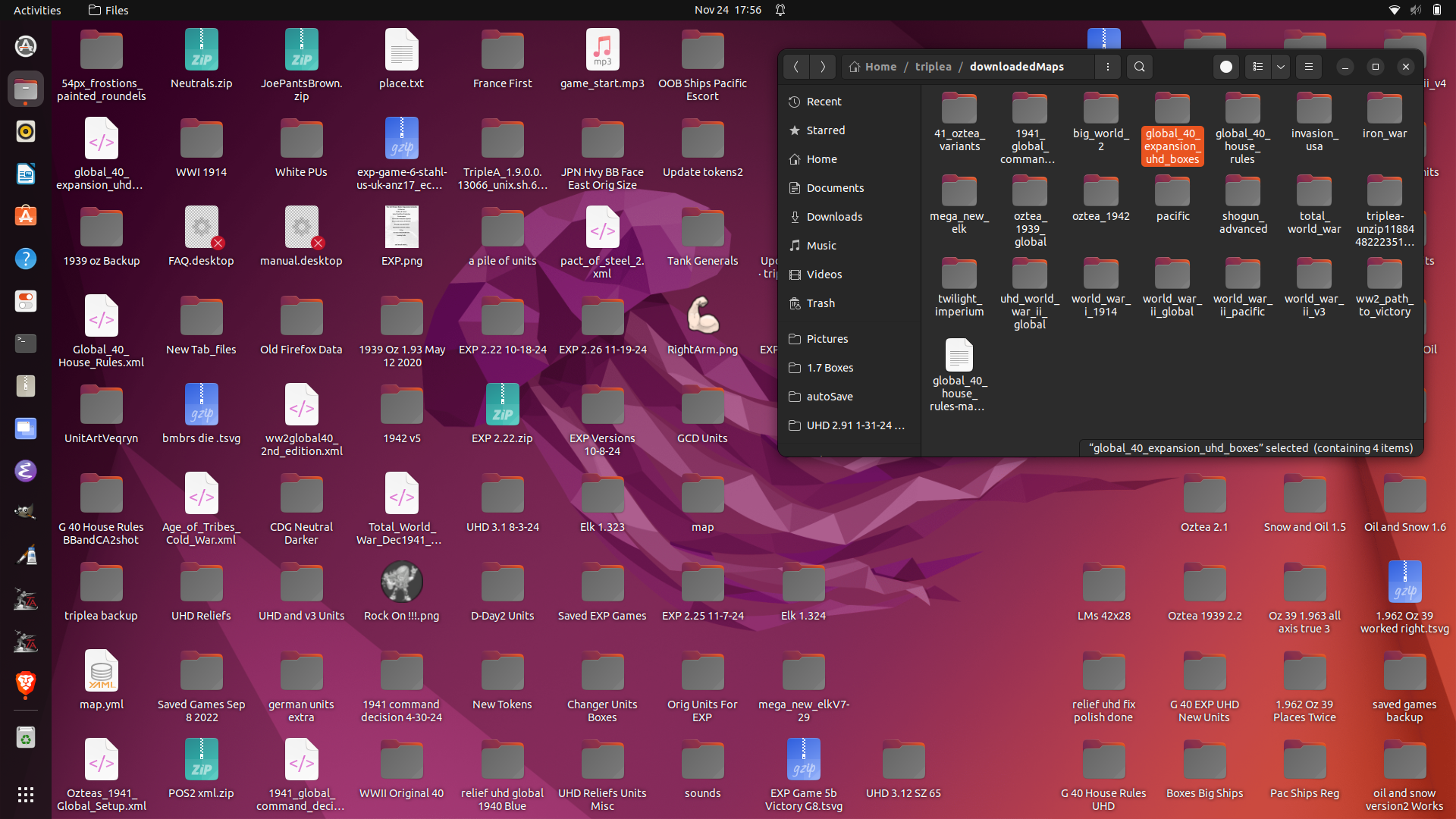This screenshot has width=1456, height=819.
Task: Open Ubuntu Software from the dock
Action: pyautogui.click(x=26, y=216)
